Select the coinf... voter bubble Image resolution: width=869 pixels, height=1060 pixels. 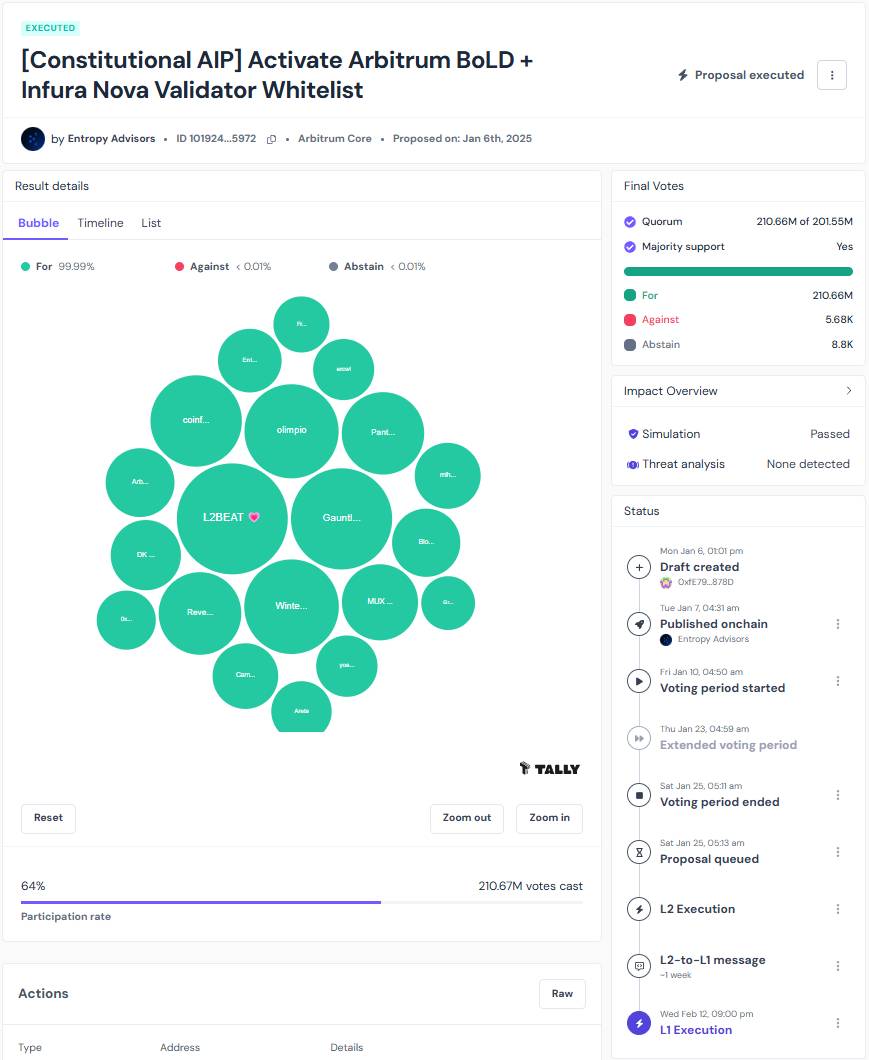(x=196, y=420)
